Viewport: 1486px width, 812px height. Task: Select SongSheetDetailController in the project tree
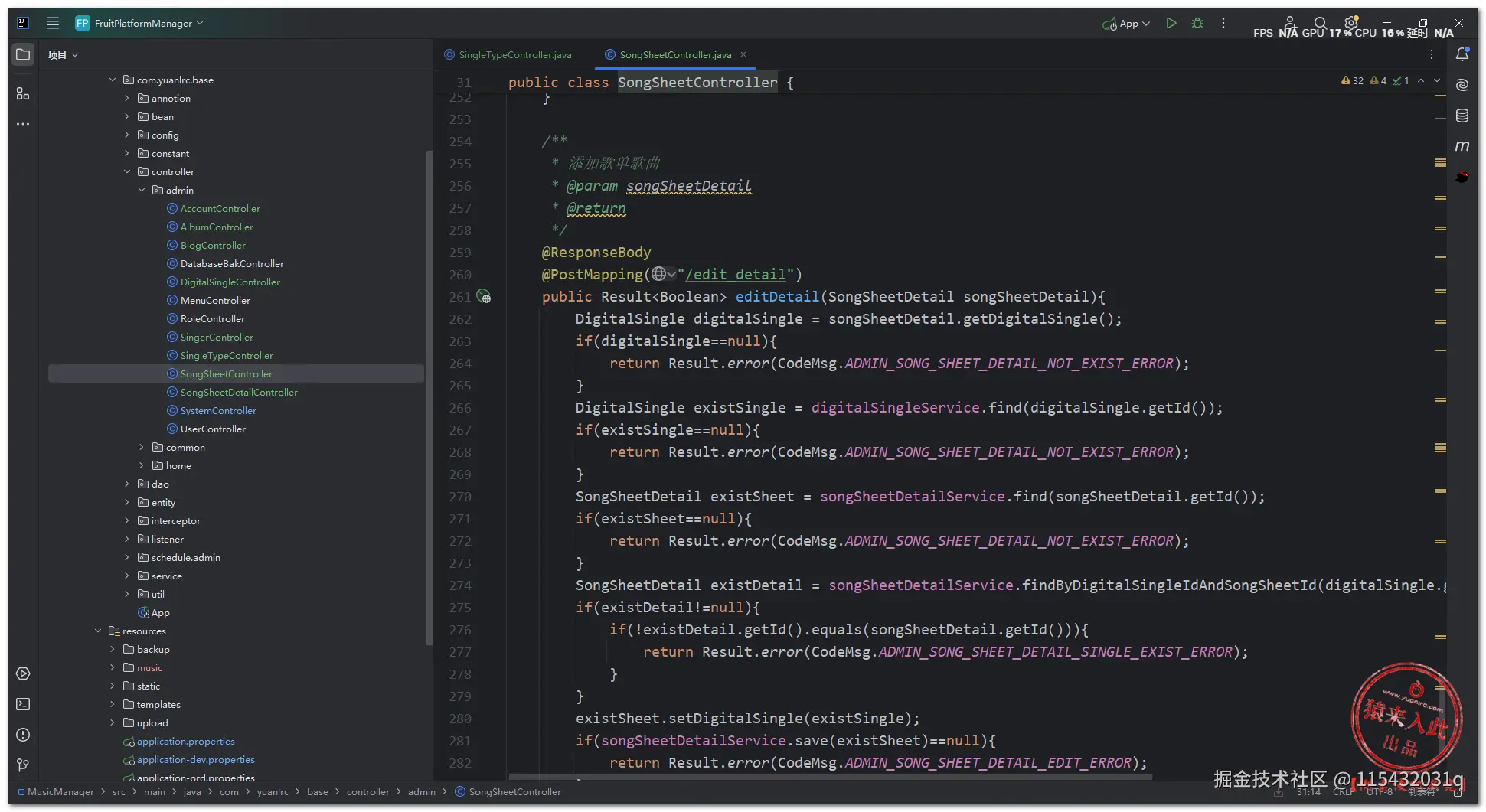click(x=239, y=392)
